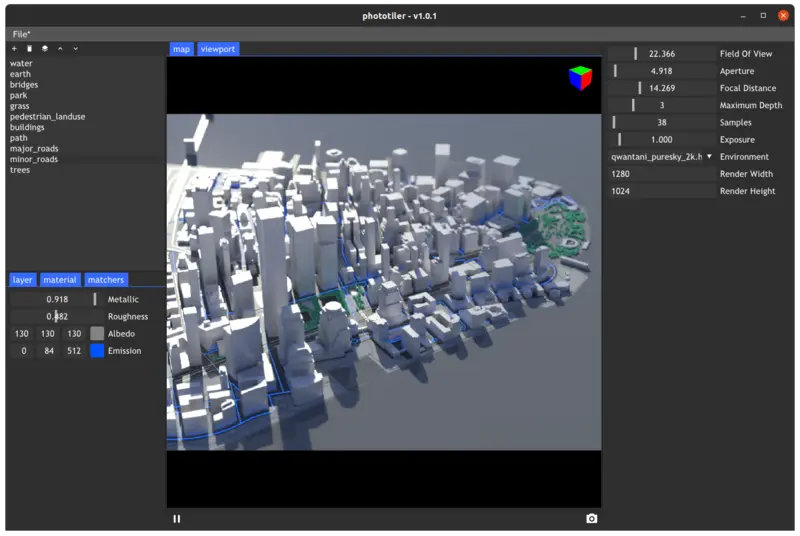Click the blue Emission color swatch
800x536 pixels.
coord(97,351)
